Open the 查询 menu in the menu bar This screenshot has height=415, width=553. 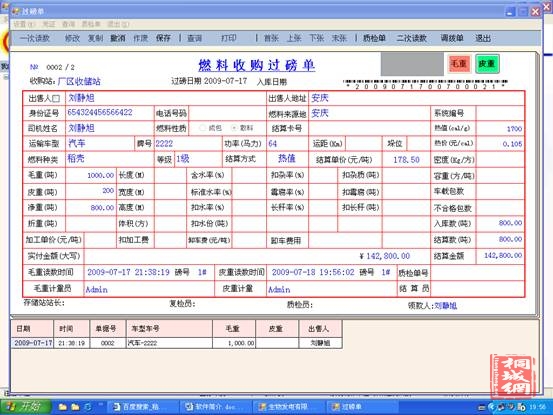[68, 24]
